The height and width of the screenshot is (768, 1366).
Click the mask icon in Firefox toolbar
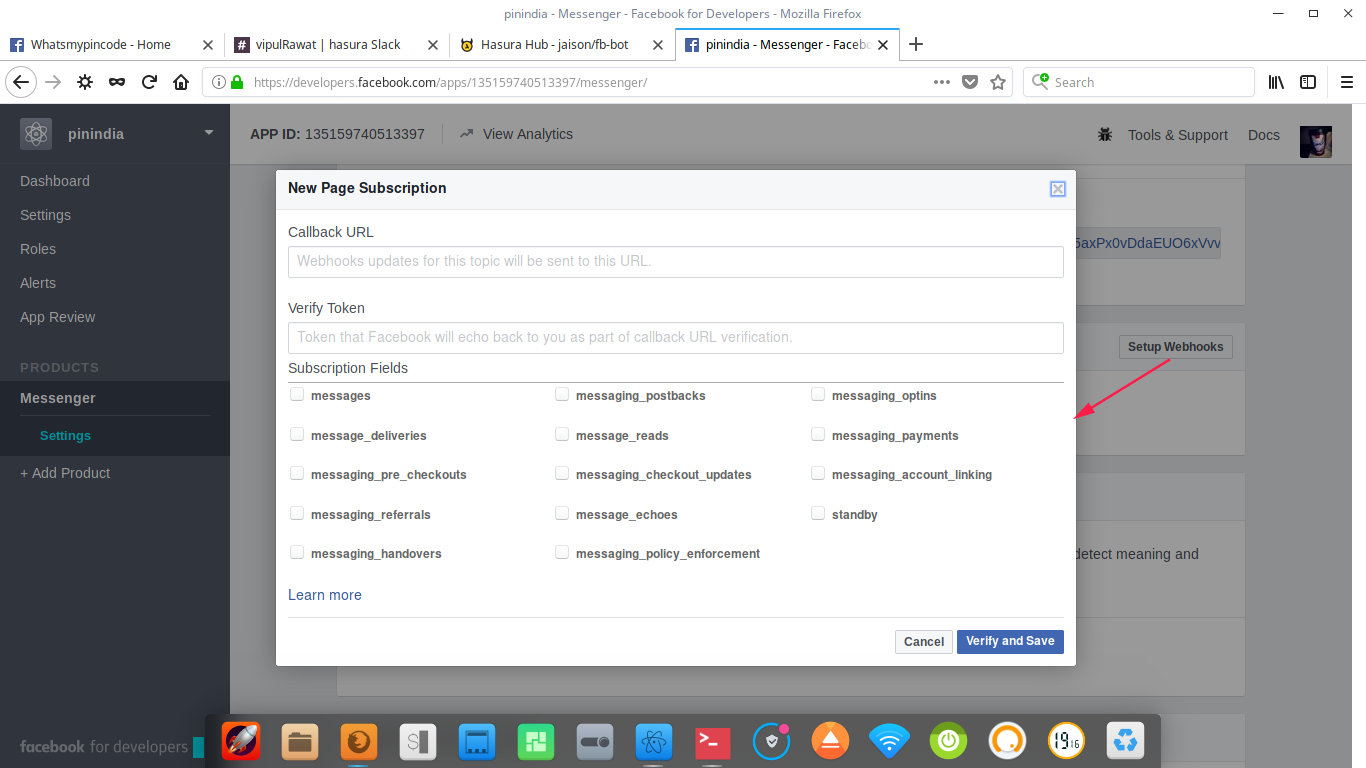(x=117, y=82)
